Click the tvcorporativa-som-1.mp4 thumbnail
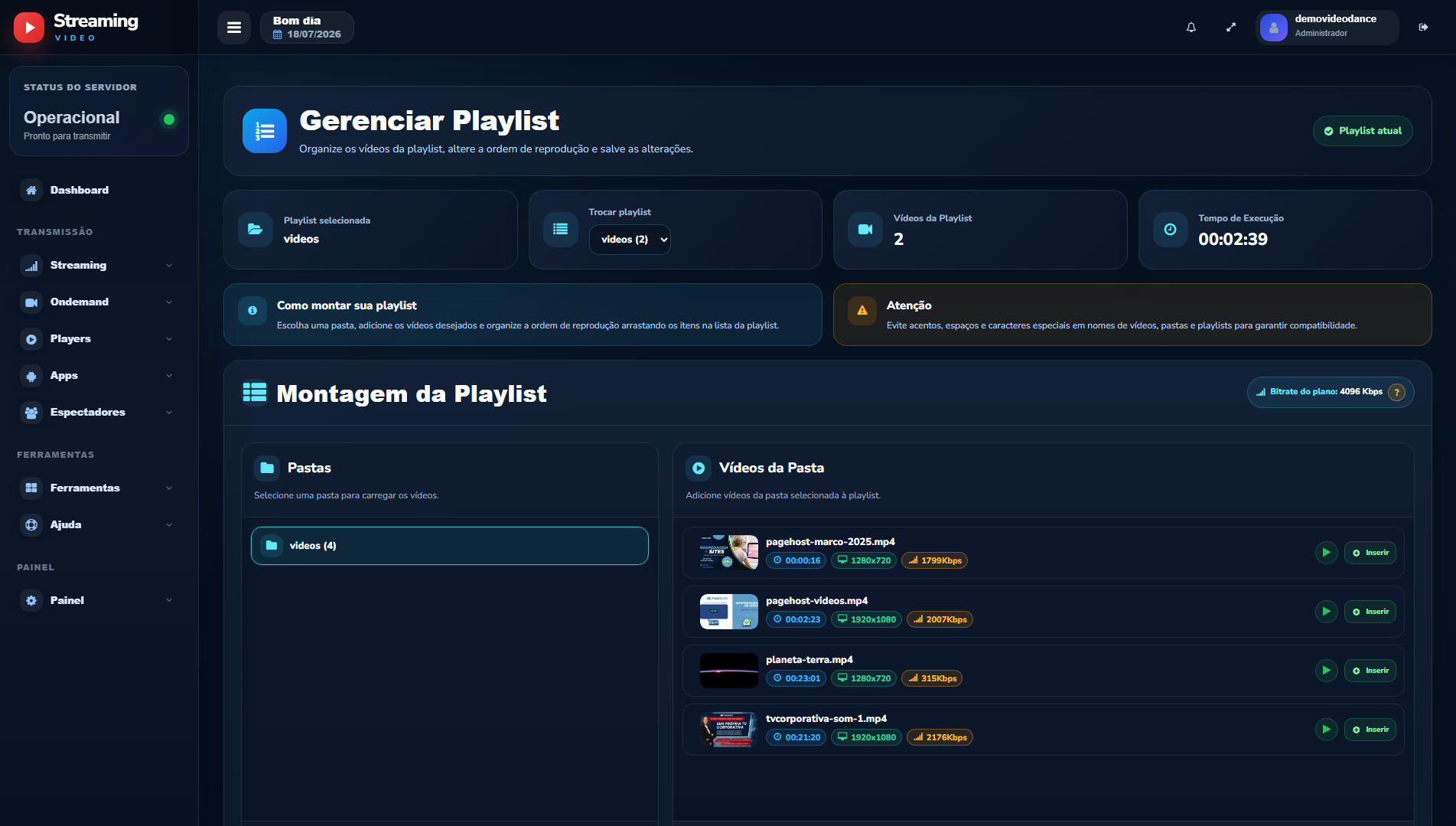Image resolution: width=1456 pixels, height=826 pixels. click(729, 730)
